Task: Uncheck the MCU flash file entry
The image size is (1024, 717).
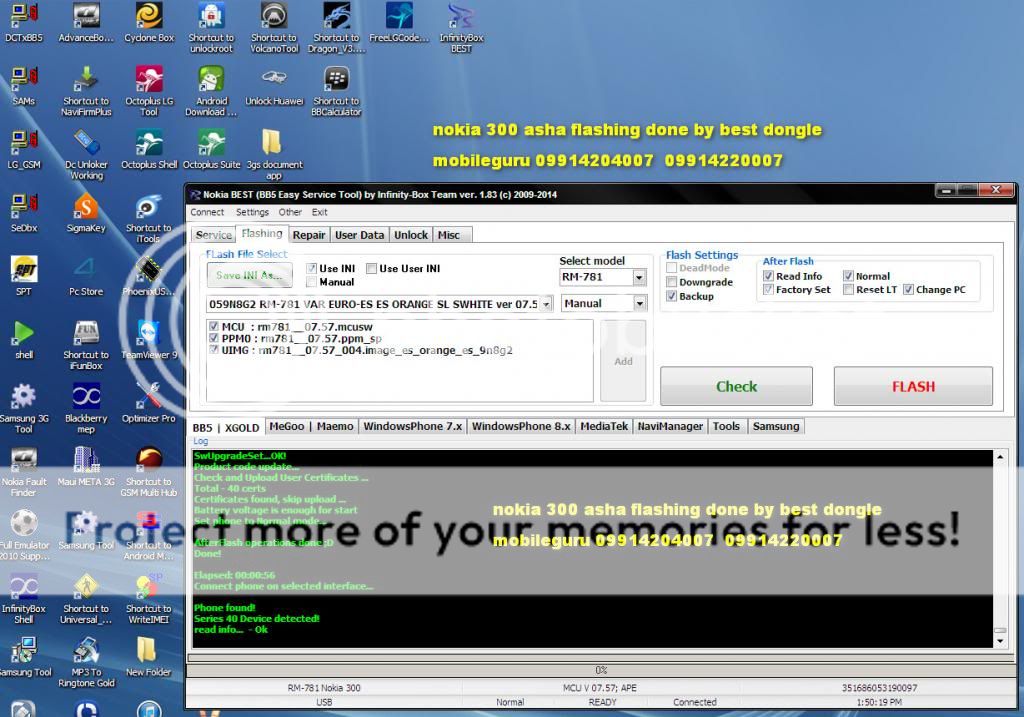Action: (214, 327)
